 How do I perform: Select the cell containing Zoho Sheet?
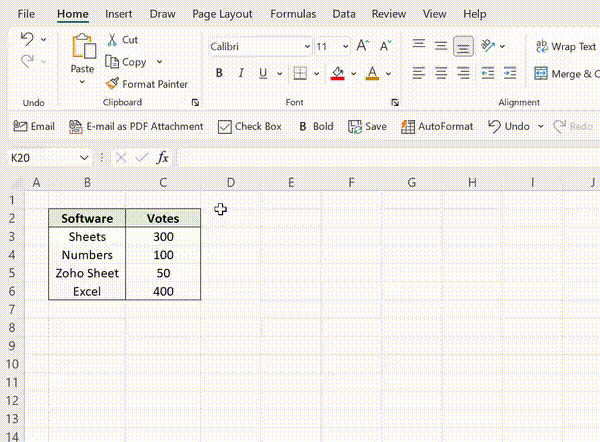click(87, 273)
